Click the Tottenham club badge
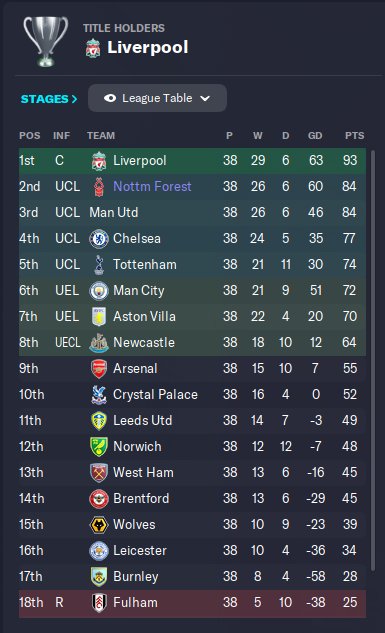 tap(99, 264)
